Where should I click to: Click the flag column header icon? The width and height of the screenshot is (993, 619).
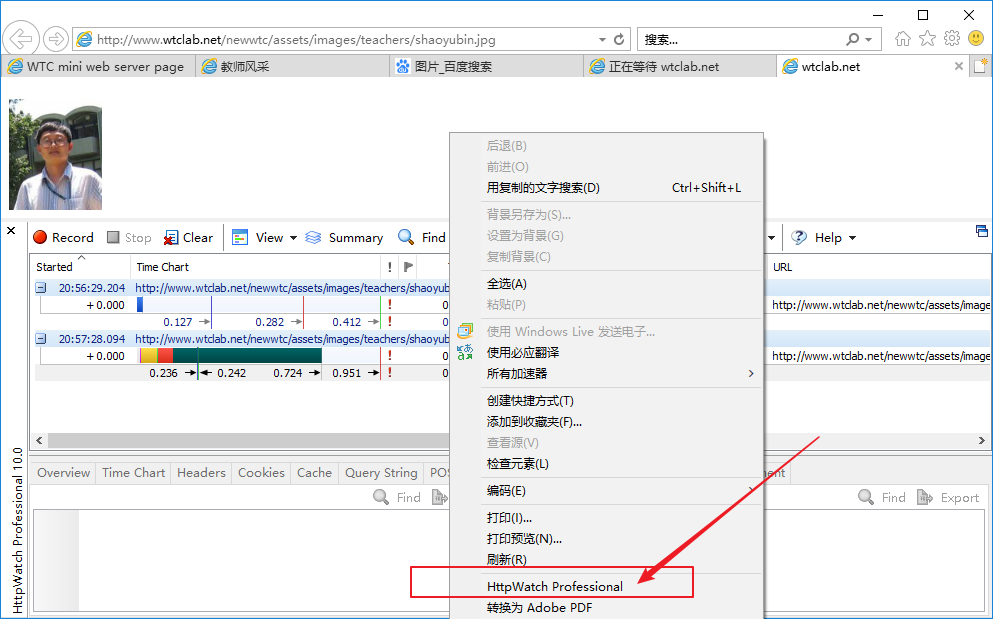click(408, 267)
